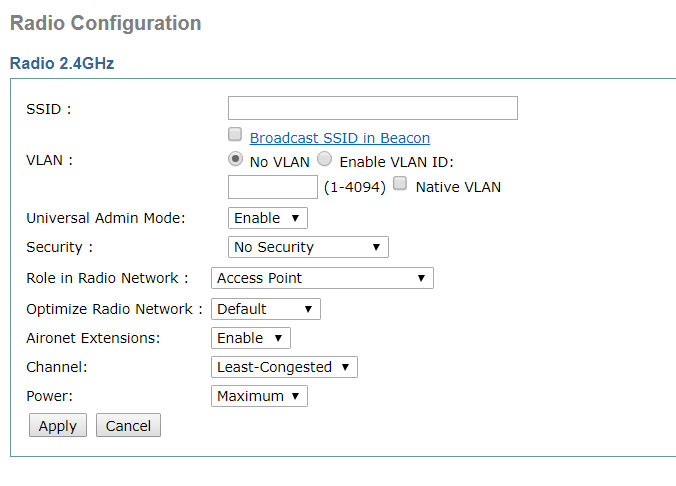The width and height of the screenshot is (676, 486).
Task: Click the Enable VLAN ID label text
Action: point(397,162)
